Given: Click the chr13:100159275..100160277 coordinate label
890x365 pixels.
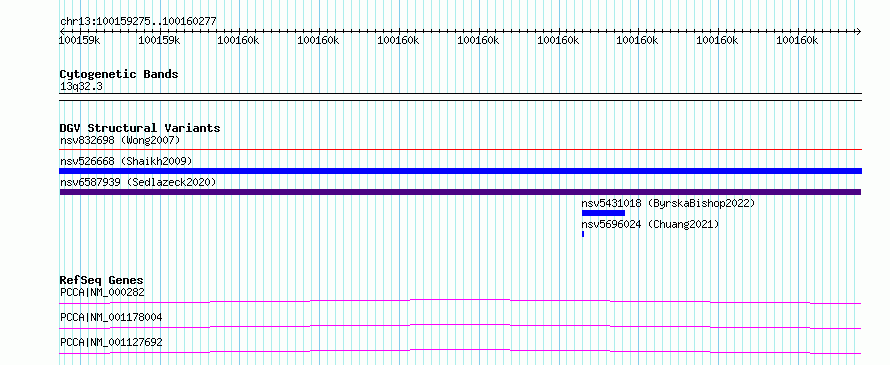Looking at the screenshot, I should tap(138, 22).
